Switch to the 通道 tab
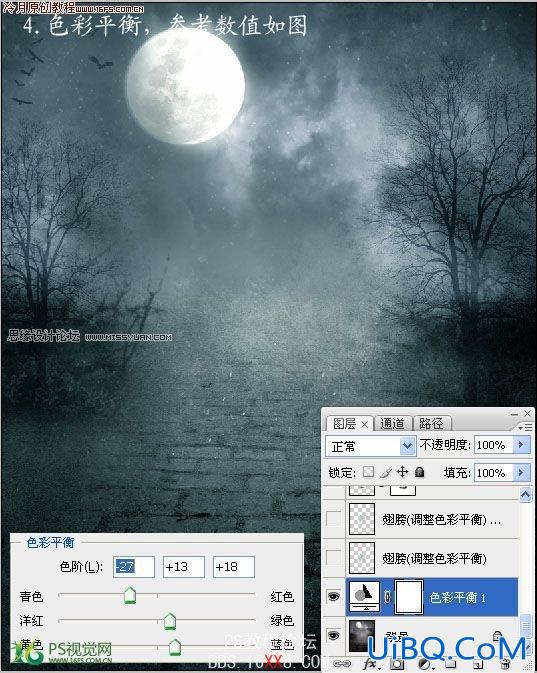This screenshot has height=673, width=537. coord(392,424)
